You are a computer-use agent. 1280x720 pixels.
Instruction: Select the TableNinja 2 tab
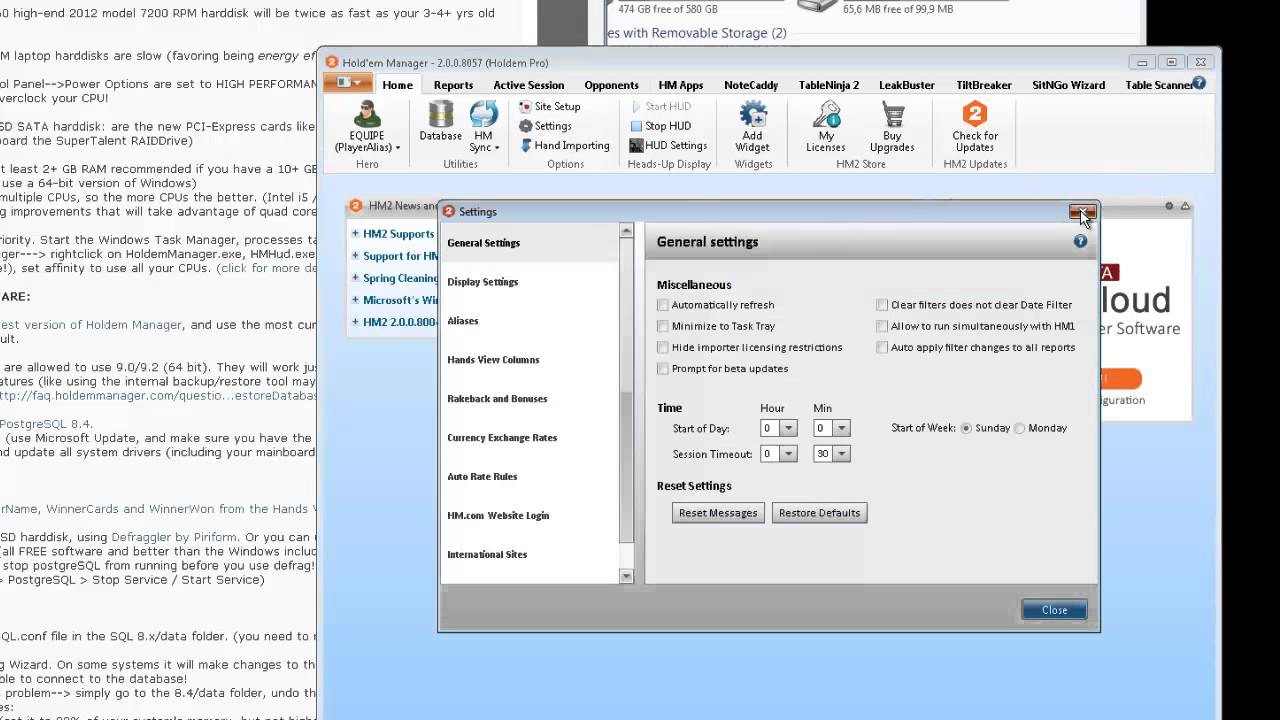pyautogui.click(x=829, y=85)
